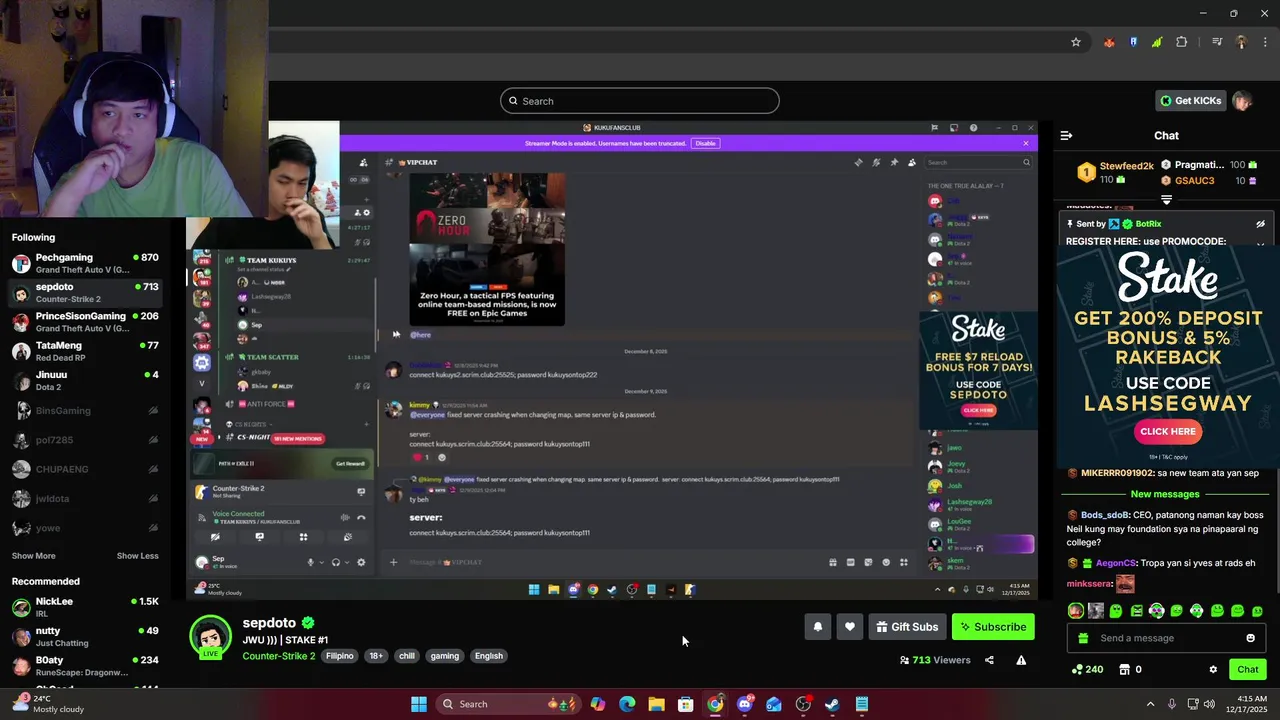Toggle stream notifications bell
The height and width of the screenshot is (720, 1280).
(817, 627)
